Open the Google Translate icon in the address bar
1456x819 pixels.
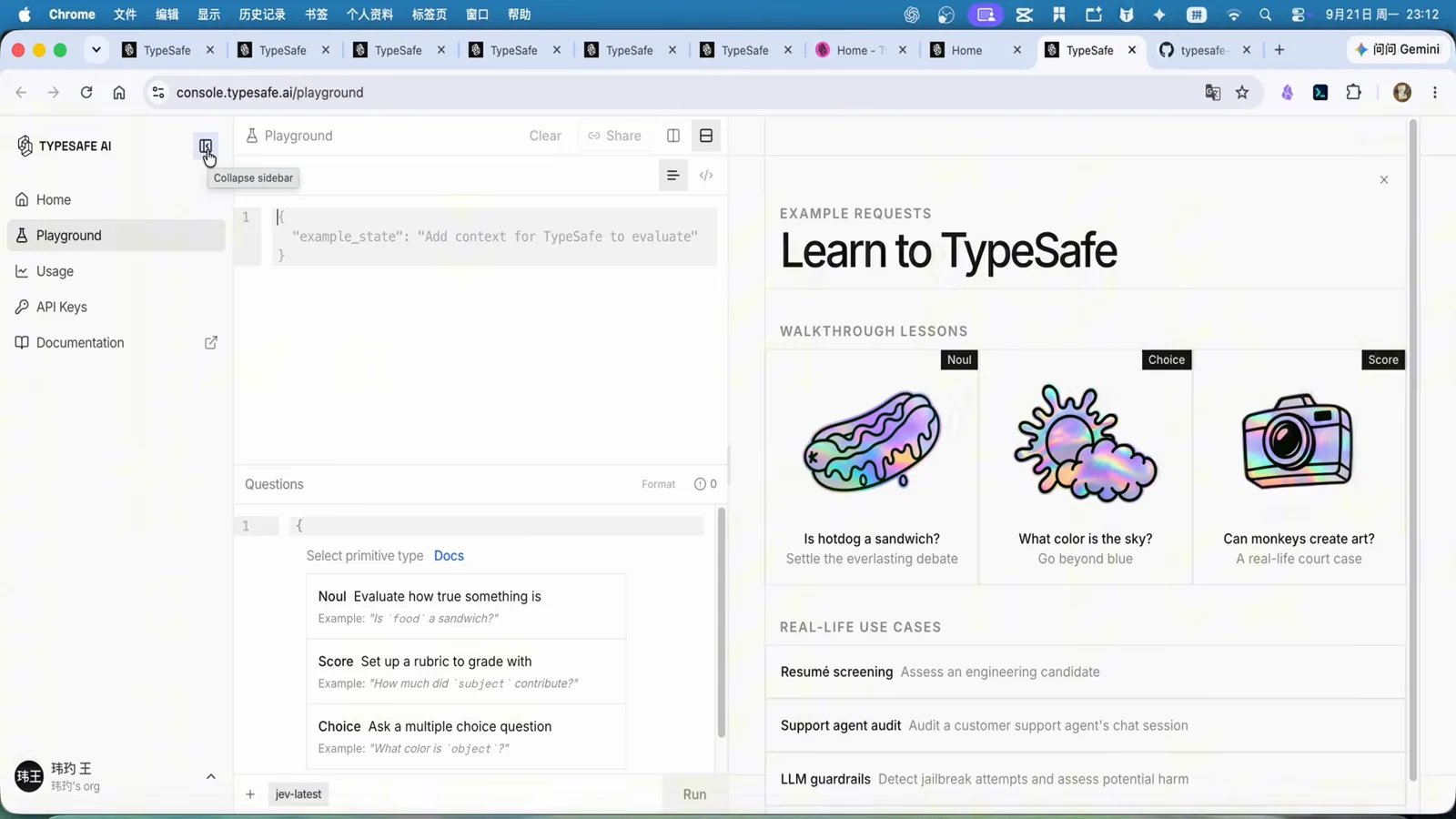1212,93
